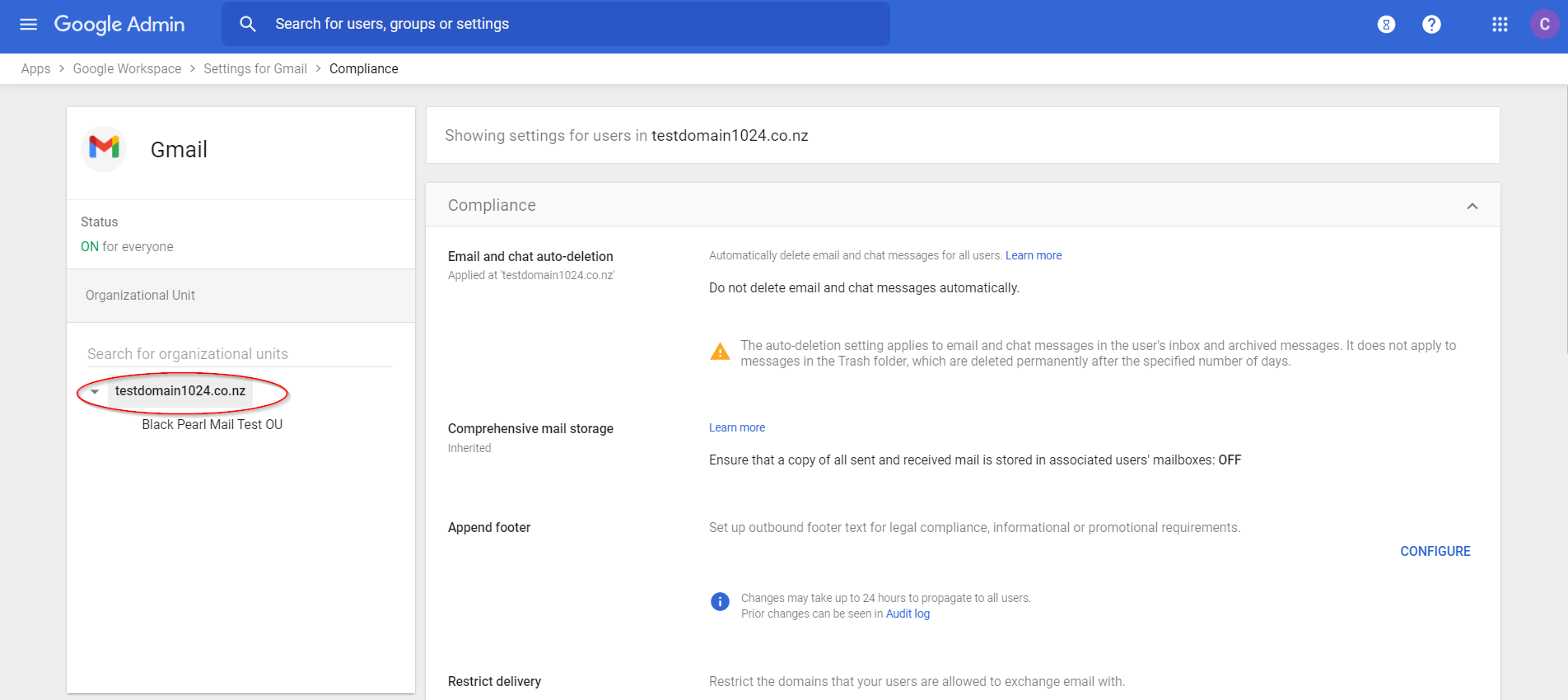Open the hourglass tasks icon
Image resolution: width=1568 pixels, height=700 pixels.
[x=1387, y=25]
